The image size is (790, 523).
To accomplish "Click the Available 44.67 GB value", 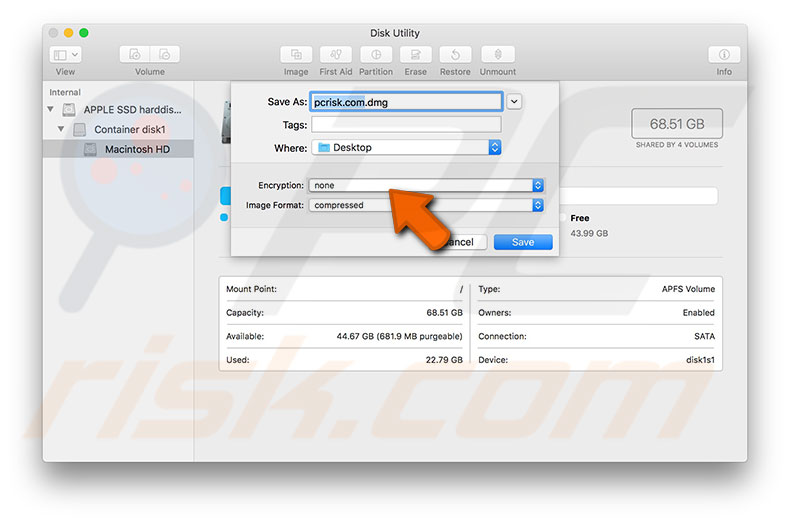I will coord(399,336).
